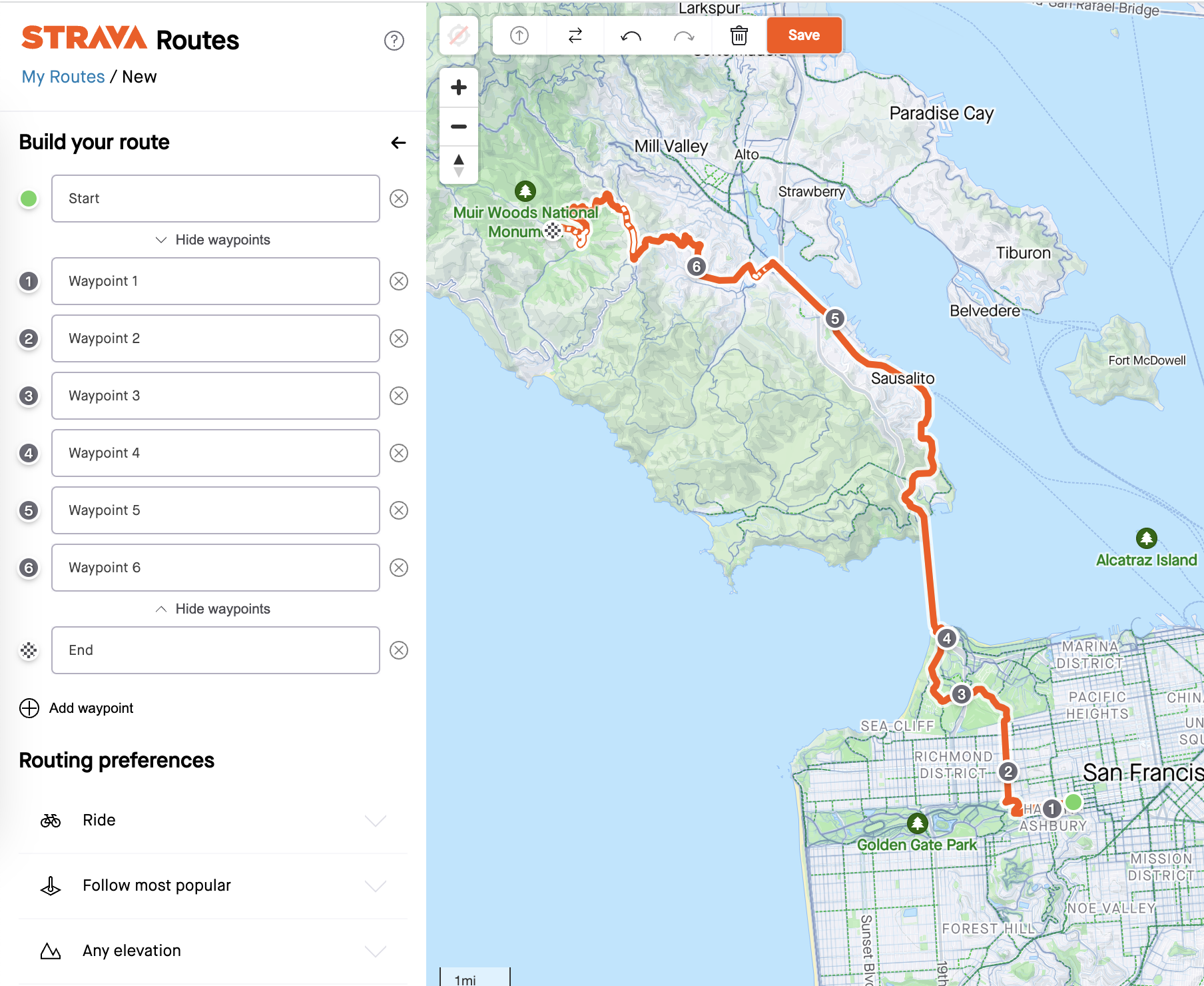Screen dimensions: 1204x986
Task: Open the help question mark icon
Action: point(394,41)
